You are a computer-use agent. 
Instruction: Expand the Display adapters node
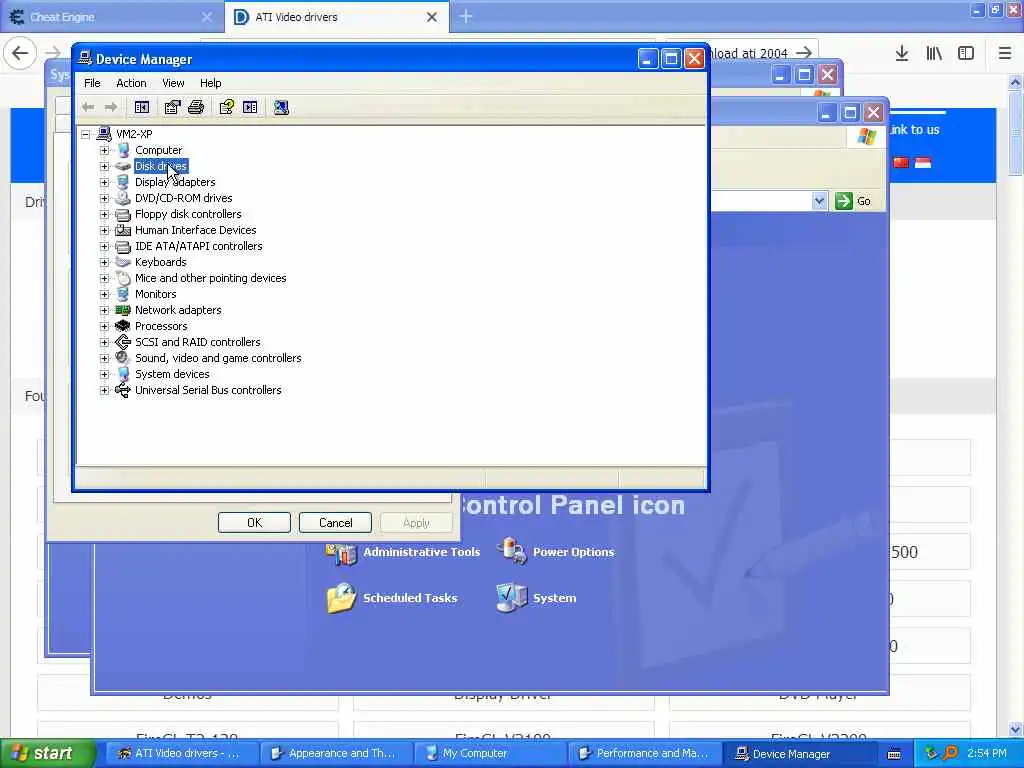pos(104,182)
